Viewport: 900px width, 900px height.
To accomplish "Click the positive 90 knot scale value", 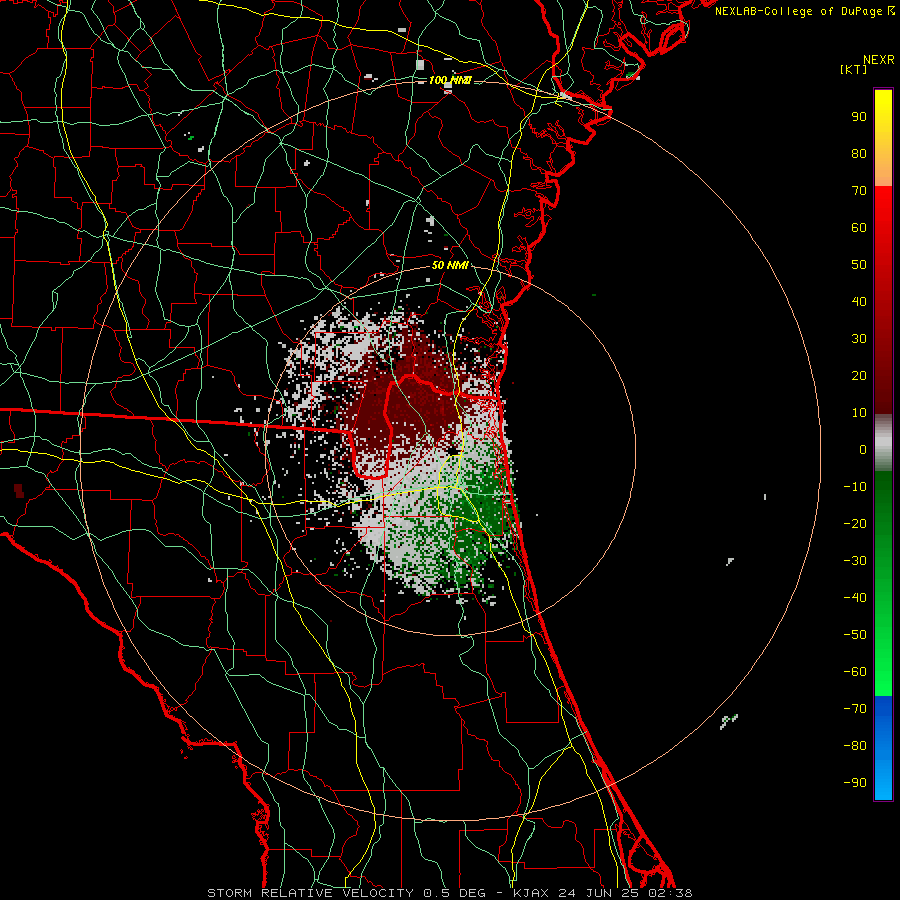I will point(859,117).
